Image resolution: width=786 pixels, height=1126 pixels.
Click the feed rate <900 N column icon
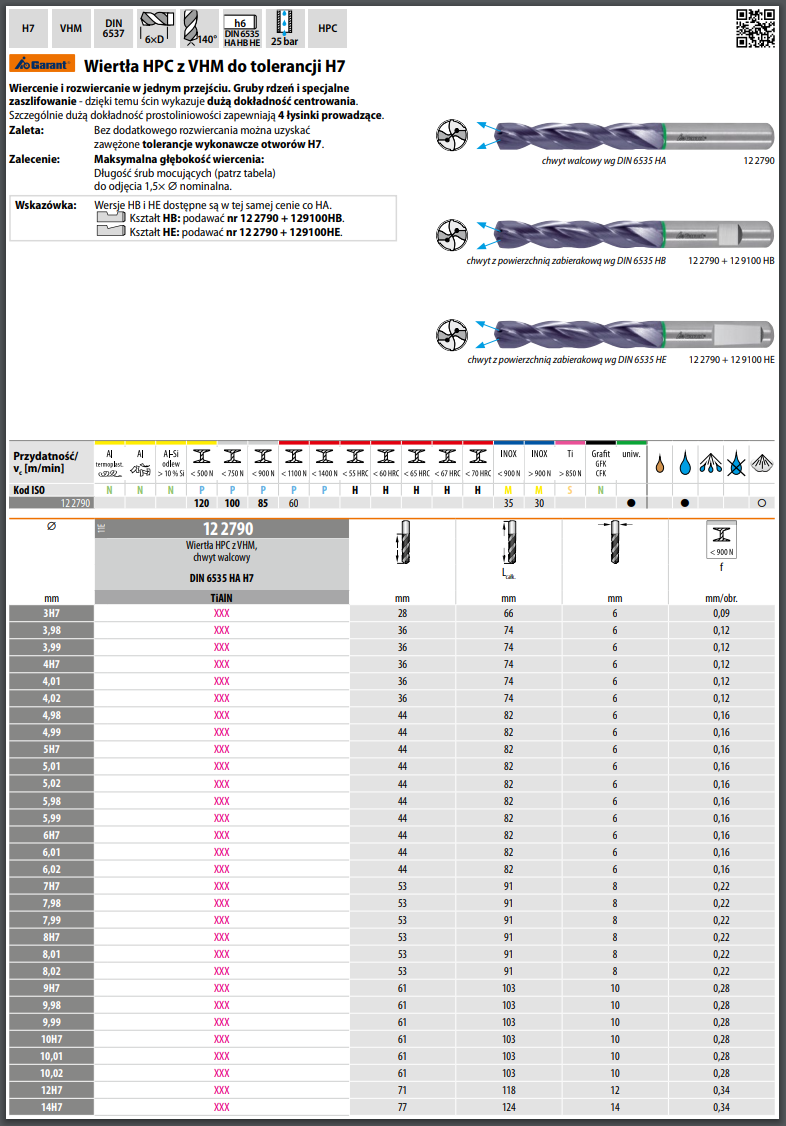pos(721,539)
